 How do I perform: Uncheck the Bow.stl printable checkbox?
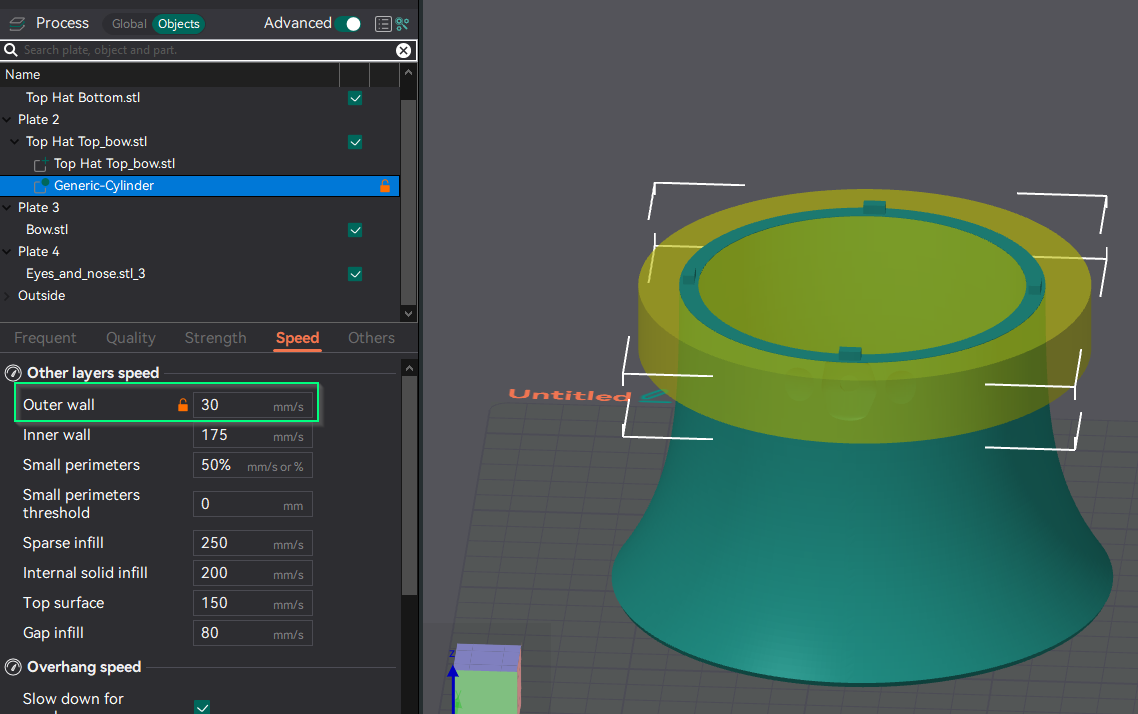[x=355, y=230]
